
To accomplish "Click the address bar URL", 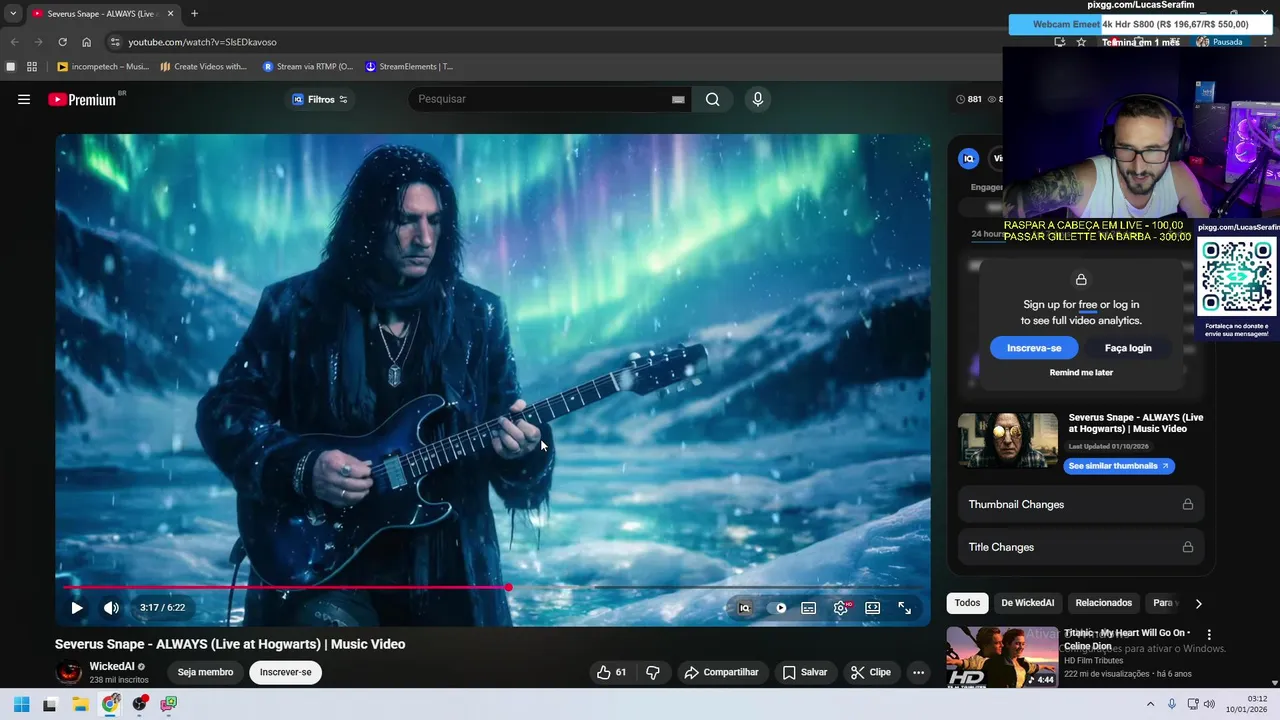I will (202, 42).
